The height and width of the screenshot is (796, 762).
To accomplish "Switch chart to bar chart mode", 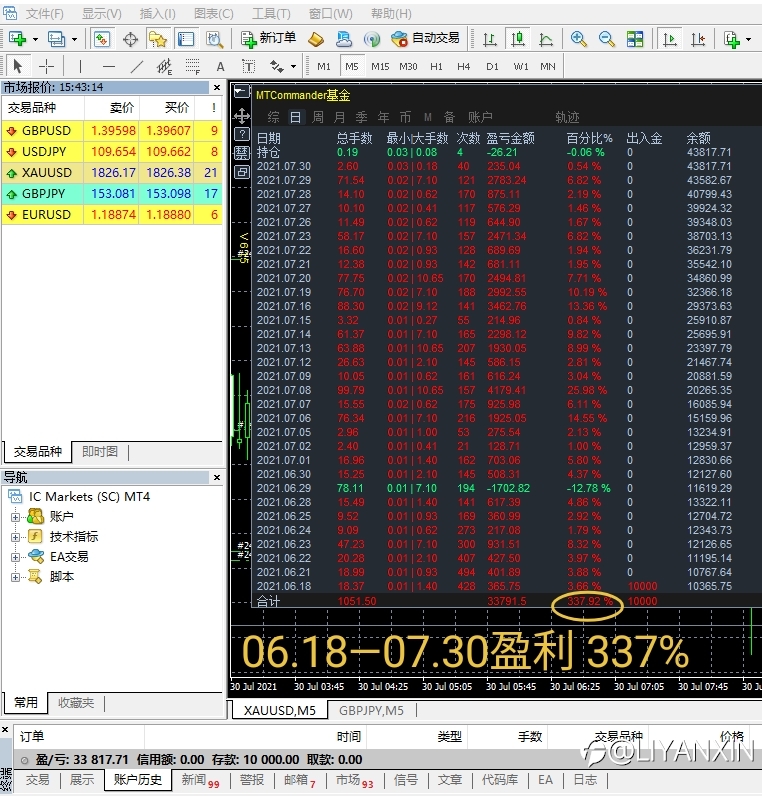I will click(x=490, y=39).
